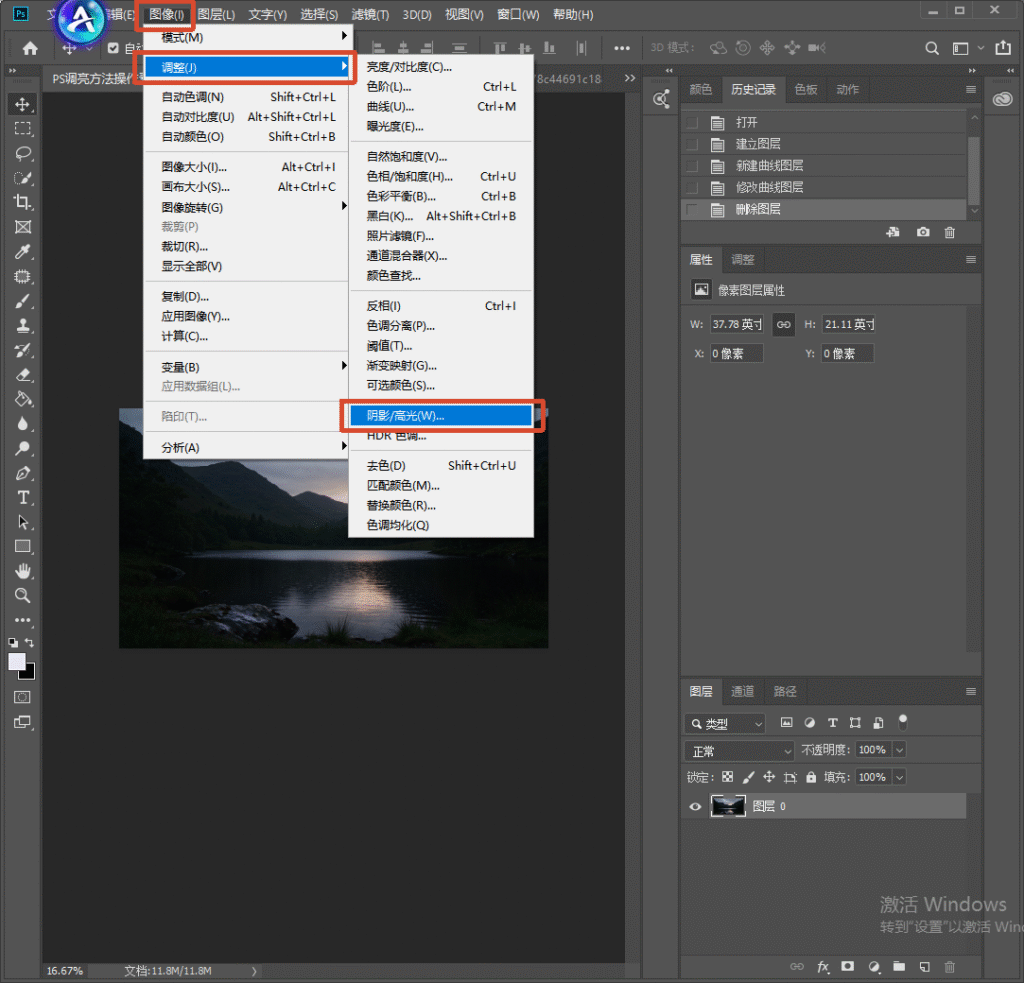This screenshot has height=983, width=1024.
Task: Add layer style with the fx icon
Action: [x=823, y=967]
